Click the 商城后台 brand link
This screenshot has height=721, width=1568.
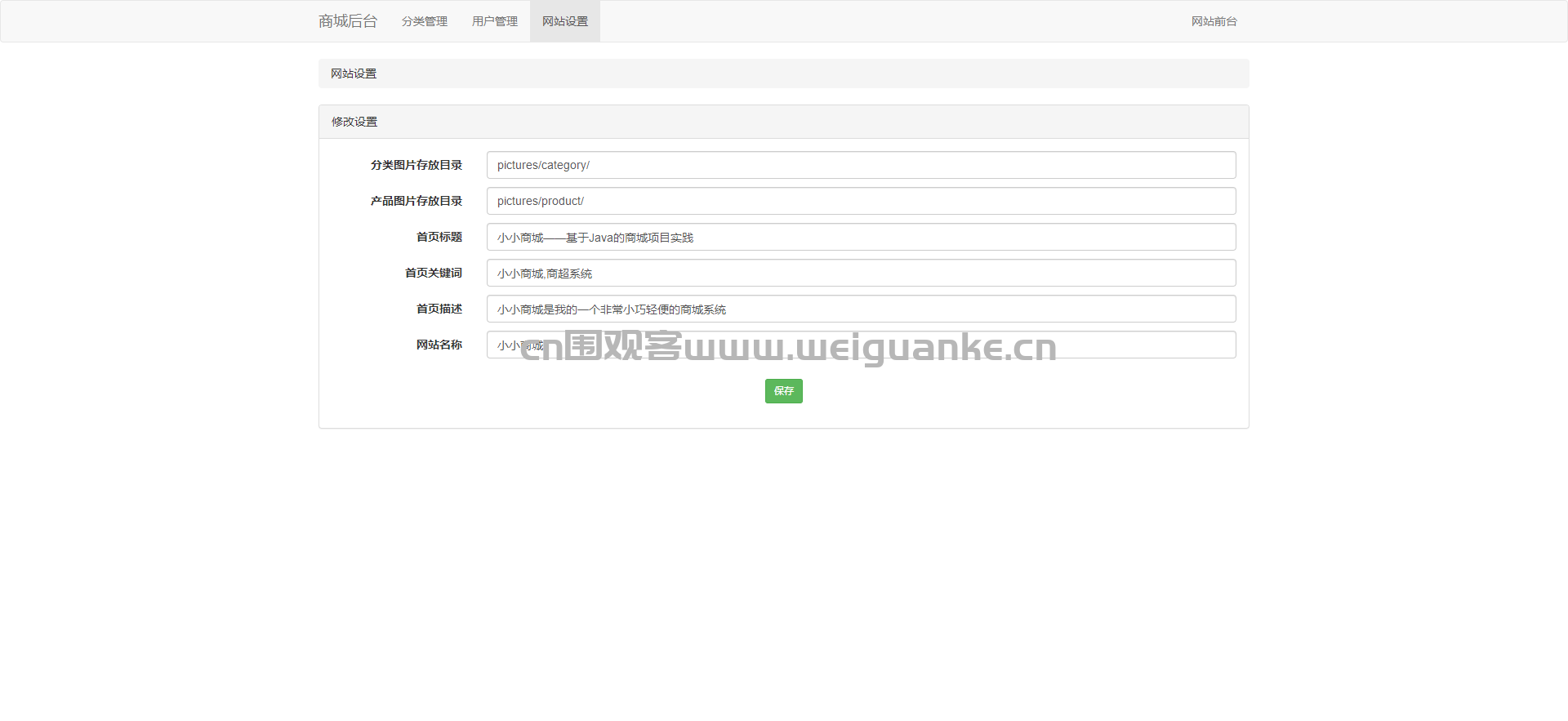[x=348, y=21]
